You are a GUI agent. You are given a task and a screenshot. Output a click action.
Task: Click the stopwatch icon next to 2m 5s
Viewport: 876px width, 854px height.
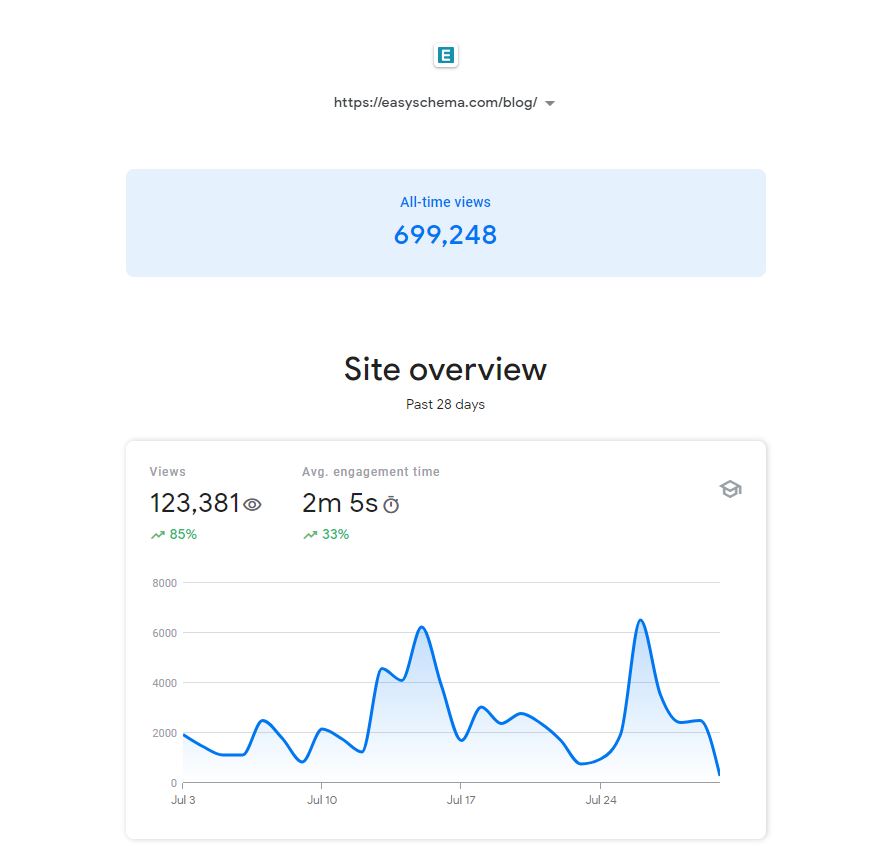[x=391, y=505]
